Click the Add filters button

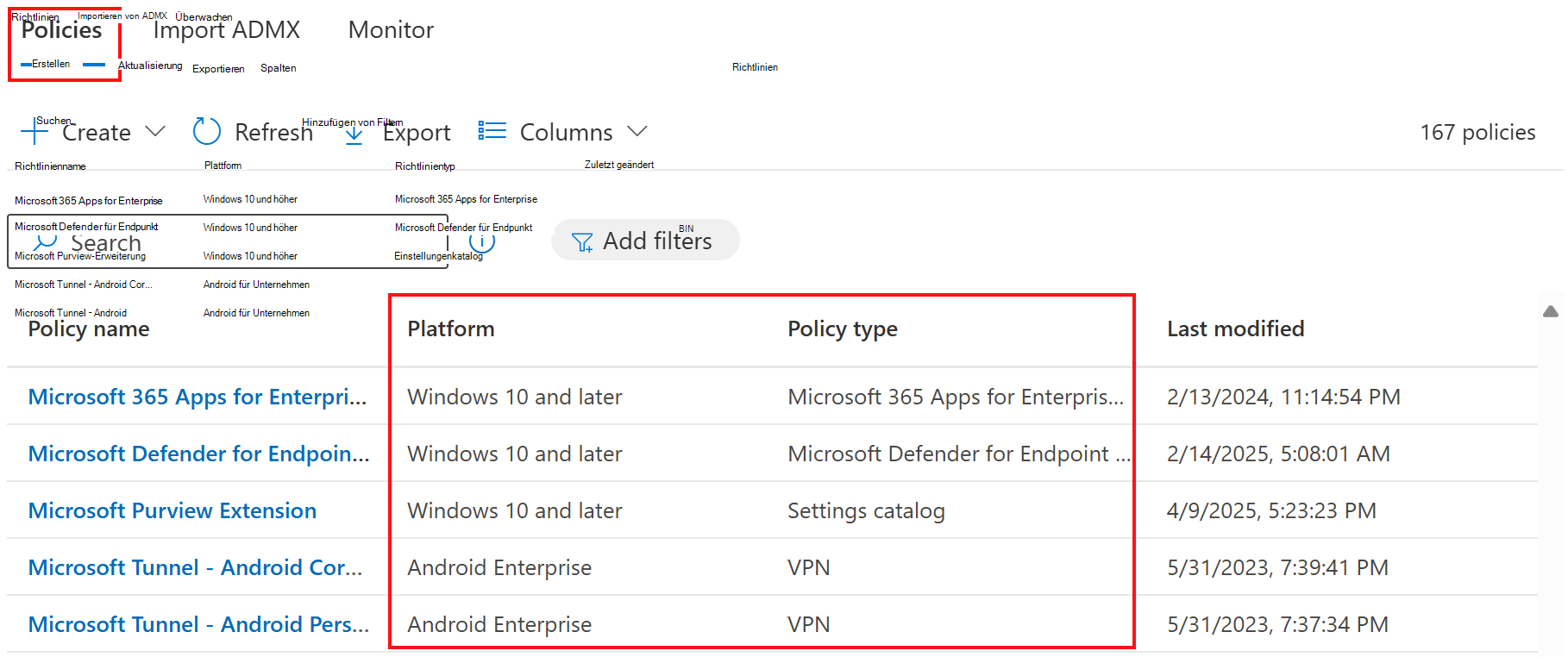click(x=645, y=241)
